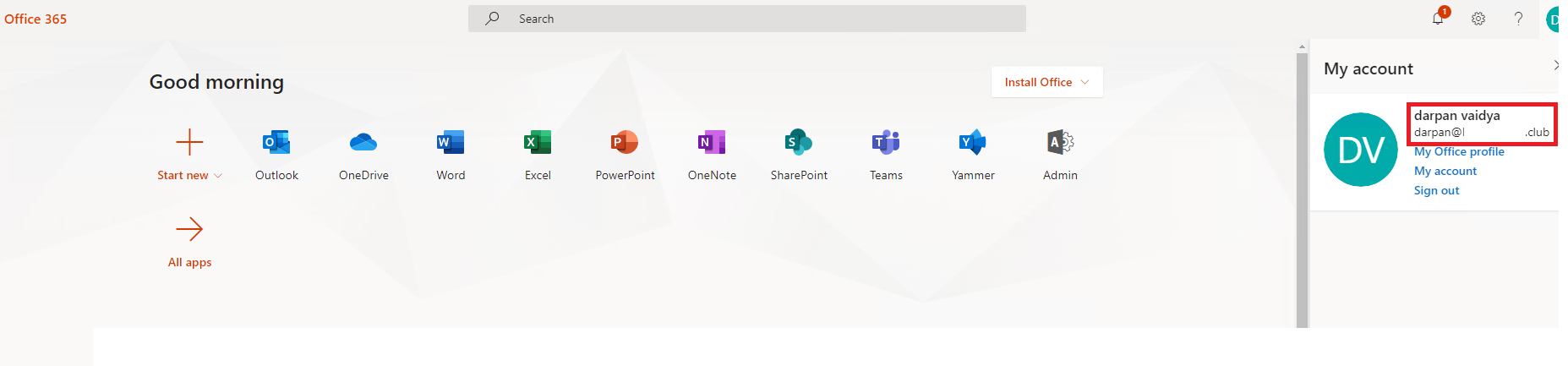This screenshot has width=1568, height=366.
Task: Click the Start new plus icon
Action: [189, 142]
